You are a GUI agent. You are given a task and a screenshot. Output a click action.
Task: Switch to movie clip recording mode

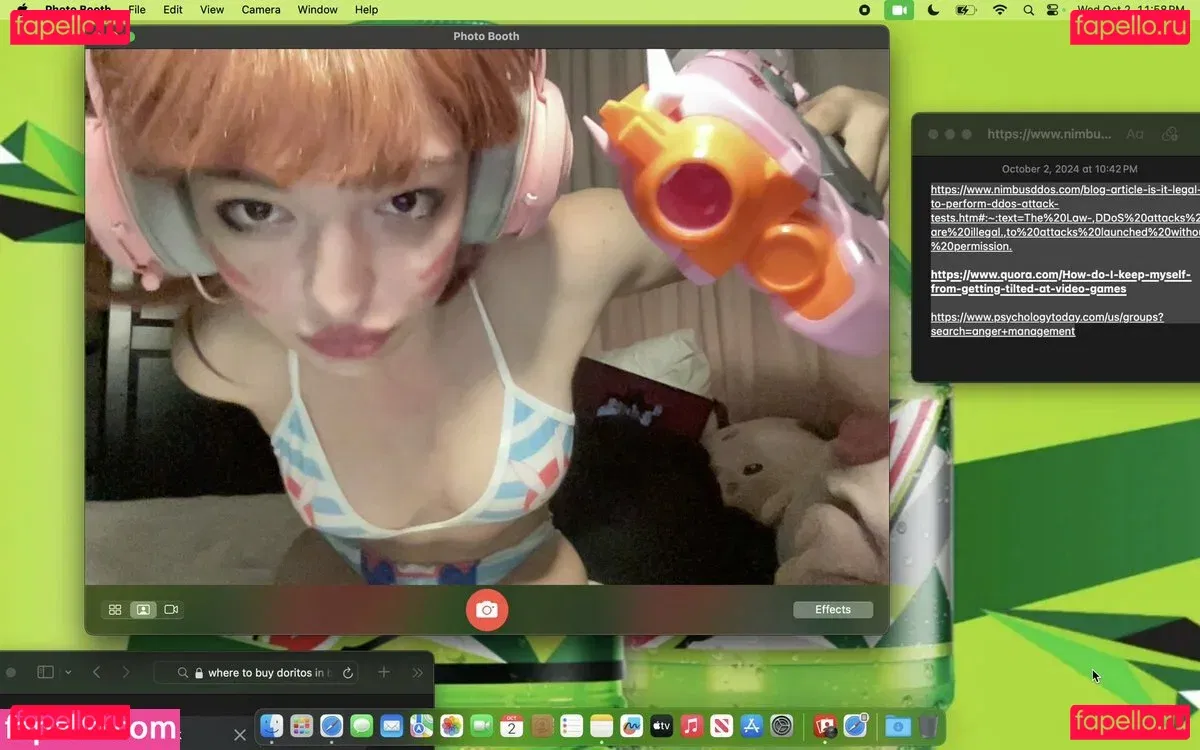pyautogui.click(x=171, y=609)
